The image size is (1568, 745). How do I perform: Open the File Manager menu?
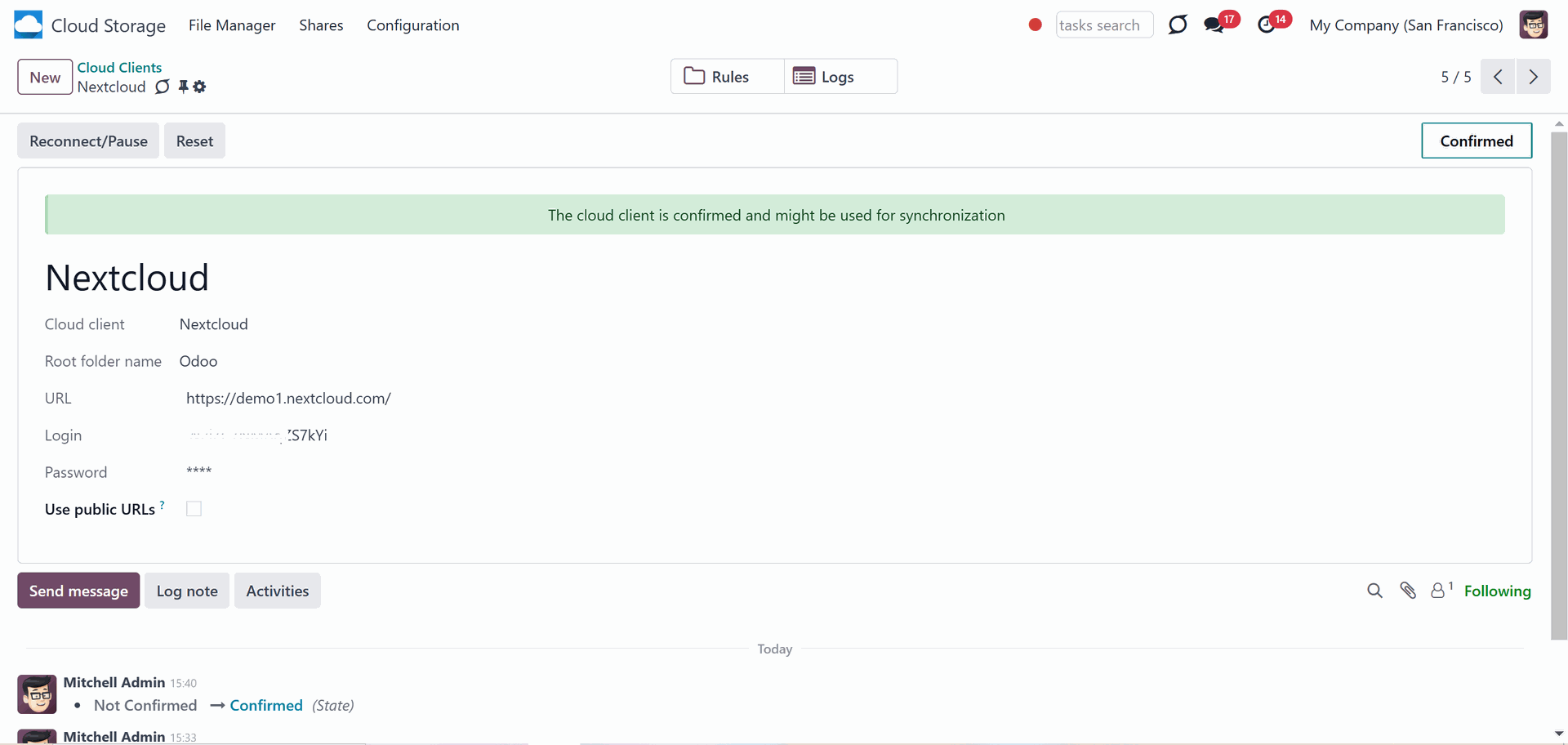(232, 25)
